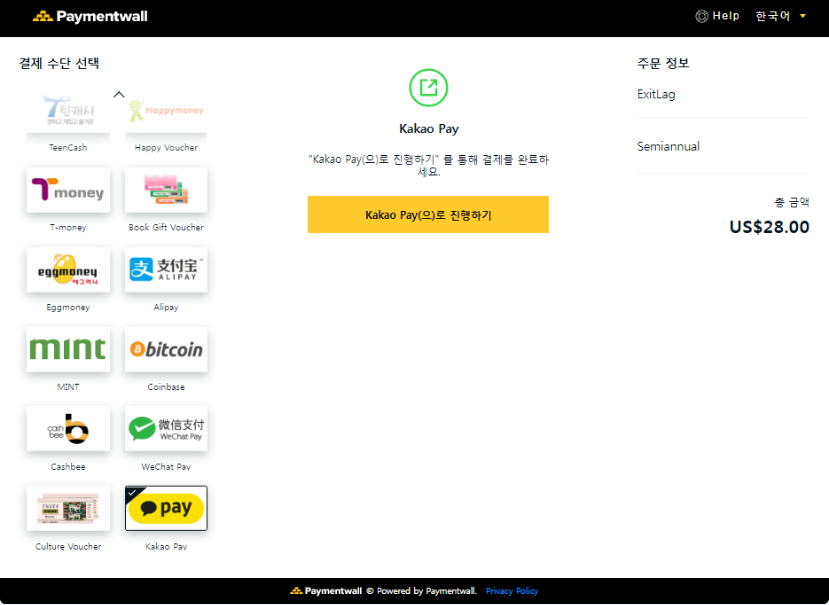
Task: Click Kakao Pay(으)로 진행하기 button
Action: coord(428,215)
